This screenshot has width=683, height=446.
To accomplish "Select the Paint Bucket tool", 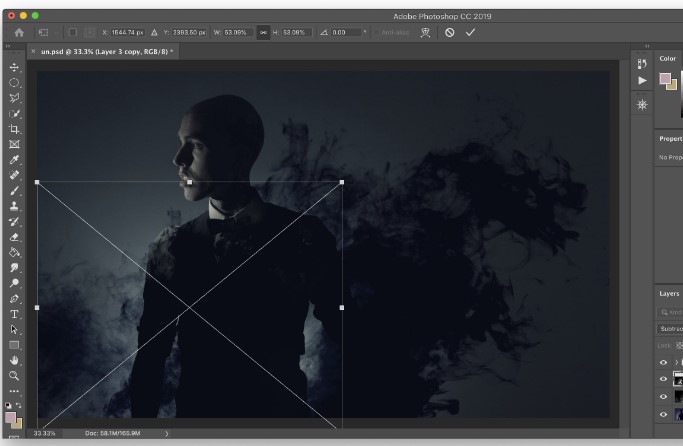I will tap(14, 252).
